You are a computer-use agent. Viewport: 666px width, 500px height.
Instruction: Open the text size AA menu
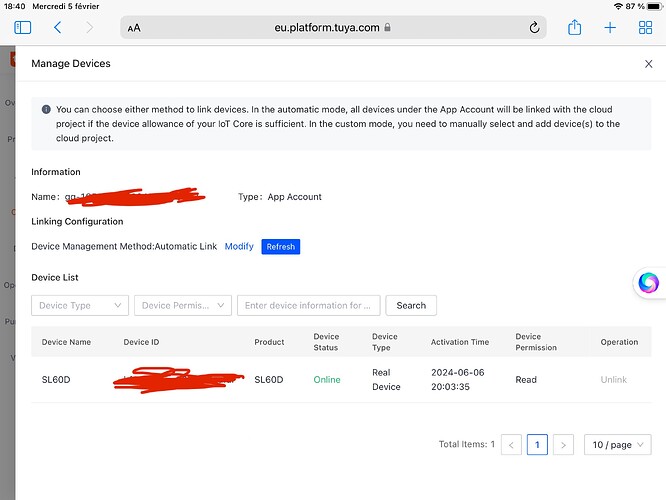[x=134, y=28]
